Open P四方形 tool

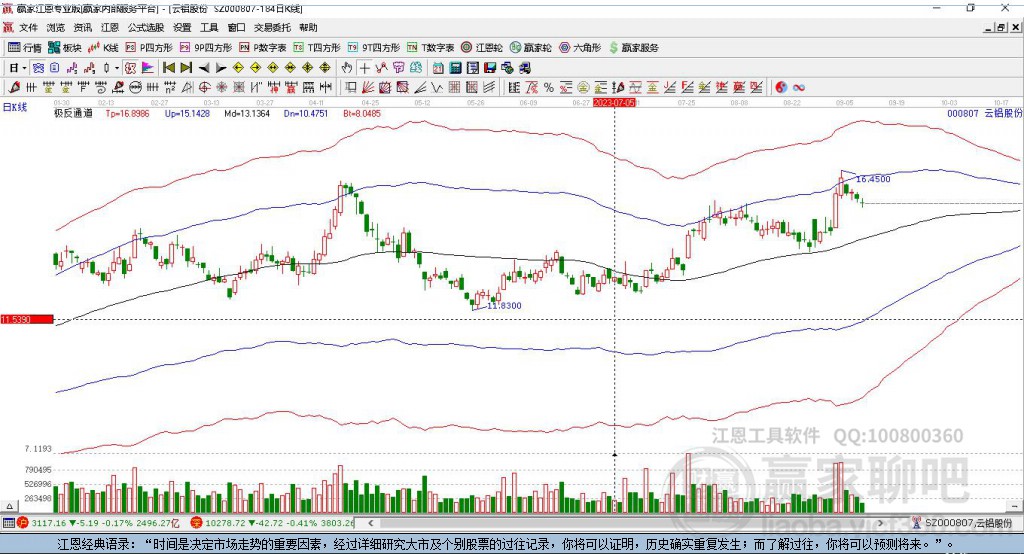[149, 48]
